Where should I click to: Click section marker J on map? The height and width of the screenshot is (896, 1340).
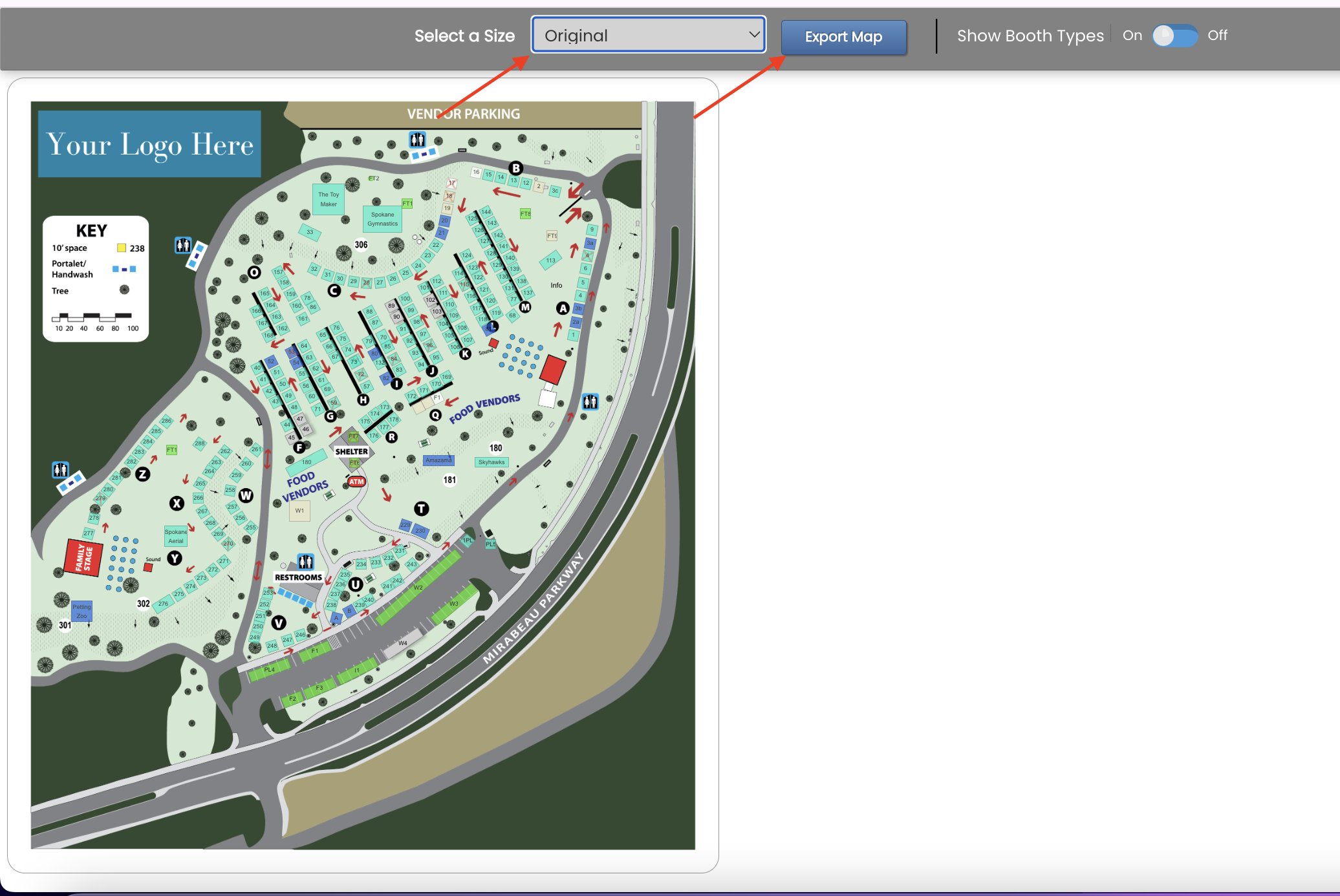click(431, 371)
